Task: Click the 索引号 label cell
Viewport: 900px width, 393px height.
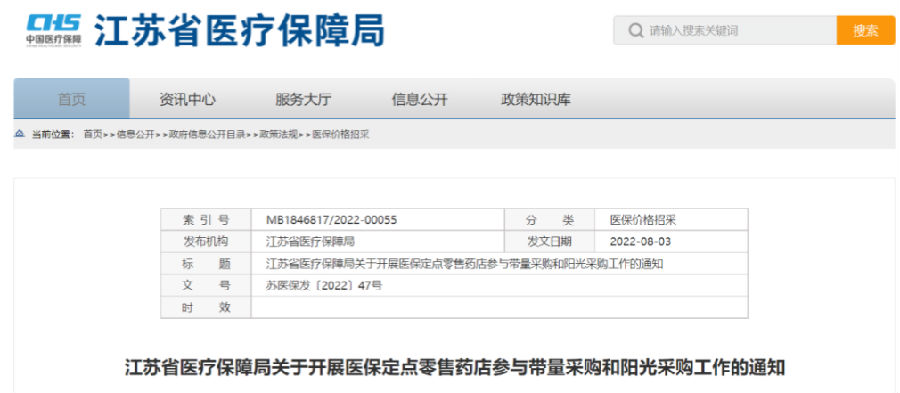Action: pos(206,220)
